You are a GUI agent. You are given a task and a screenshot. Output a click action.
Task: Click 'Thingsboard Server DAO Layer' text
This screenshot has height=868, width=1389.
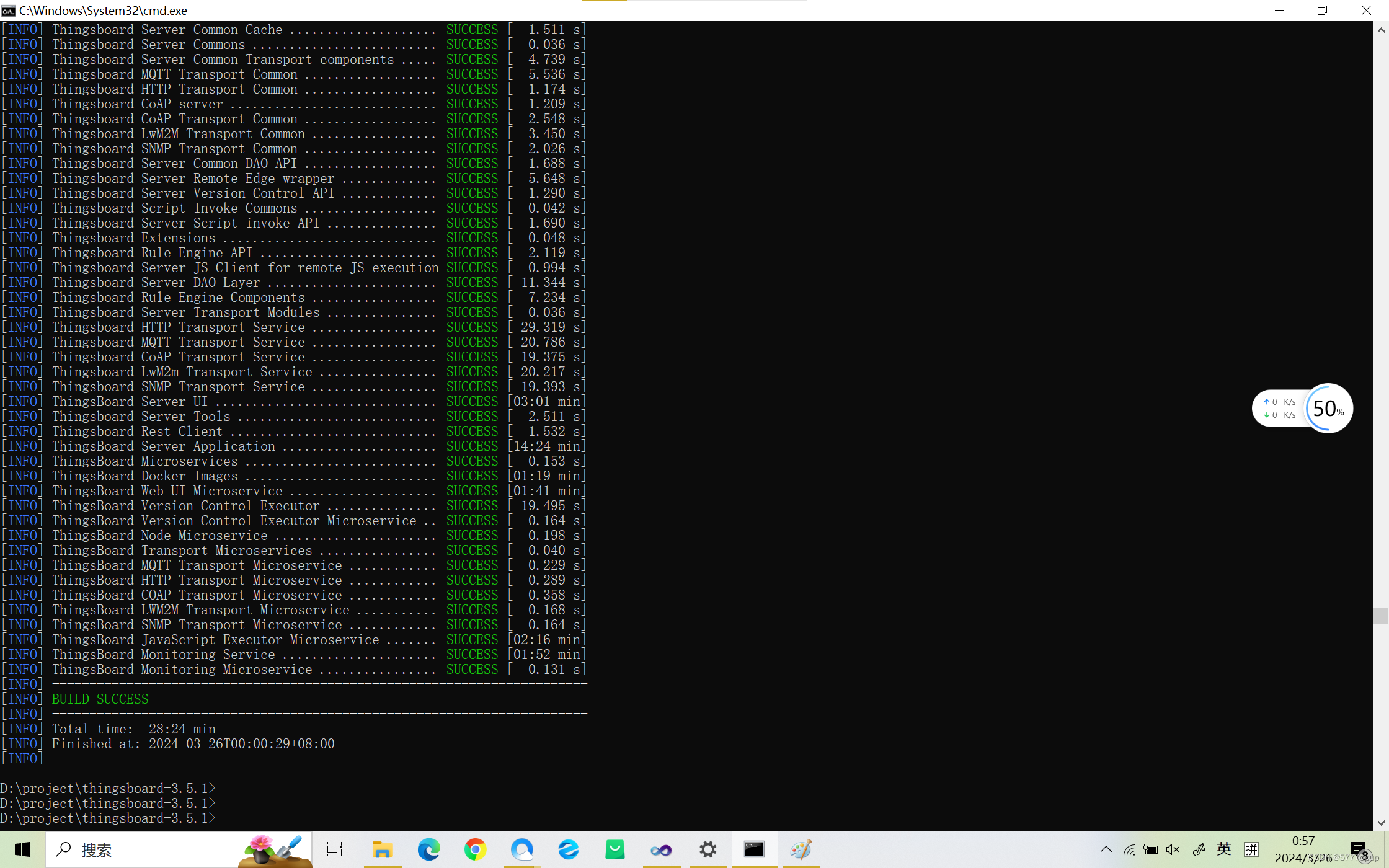(x=156, y=283)
